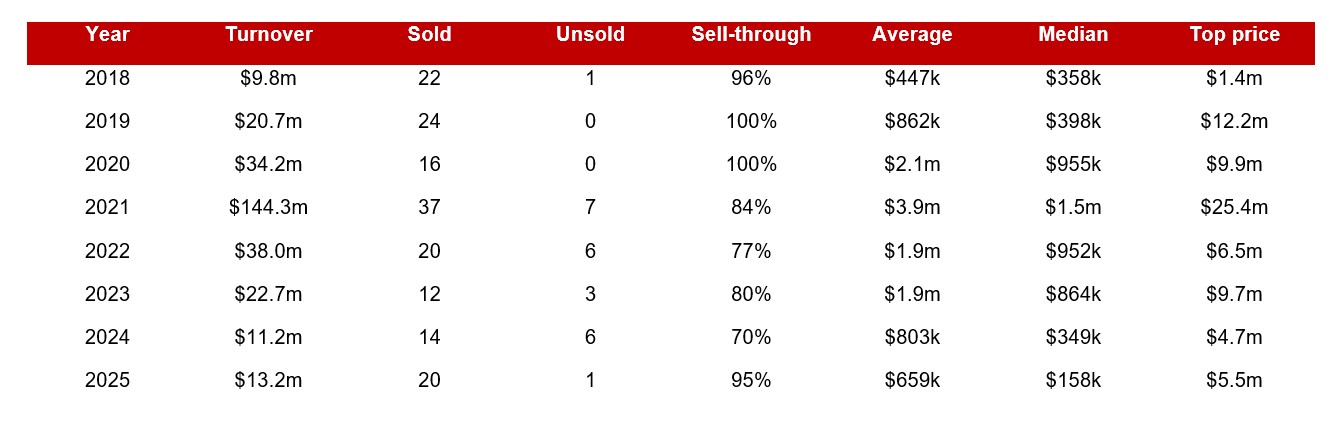Select the $803k average cell
1336x423 pixels.
coord(912,337)
